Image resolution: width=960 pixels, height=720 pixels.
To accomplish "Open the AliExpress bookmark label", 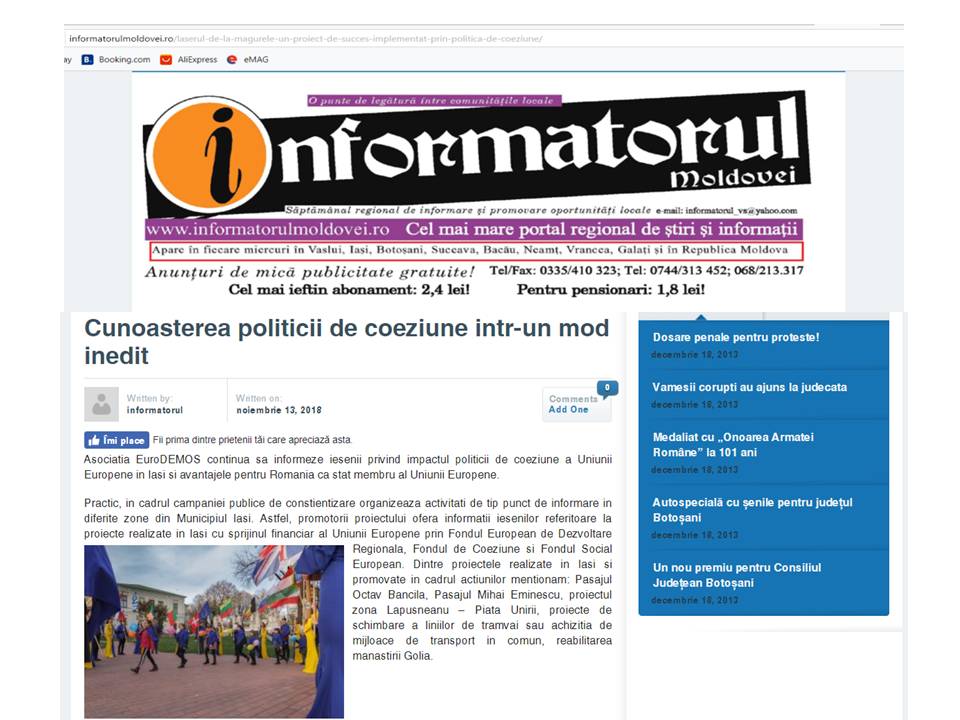I will coord(197,59).
